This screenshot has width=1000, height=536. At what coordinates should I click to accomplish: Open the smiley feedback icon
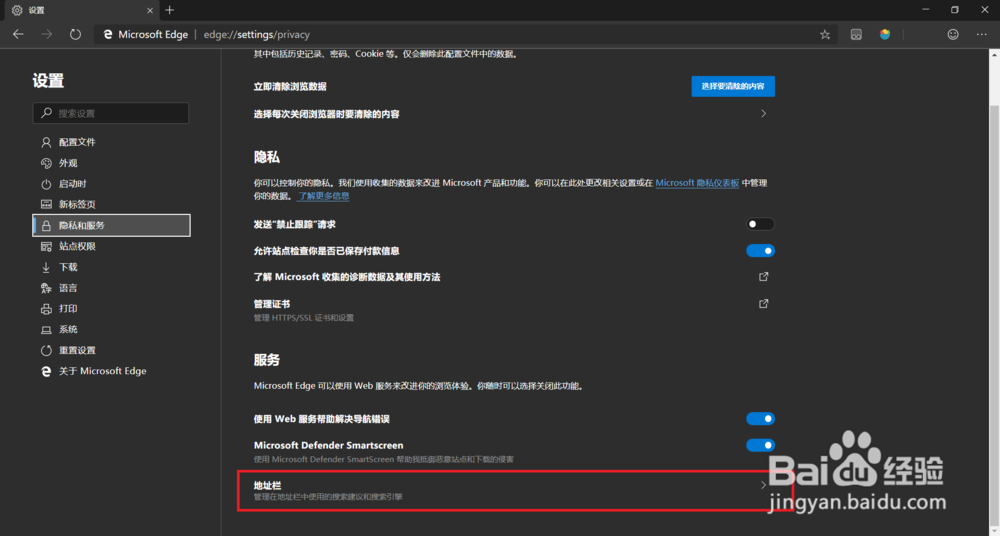click(x=953, y=34)
